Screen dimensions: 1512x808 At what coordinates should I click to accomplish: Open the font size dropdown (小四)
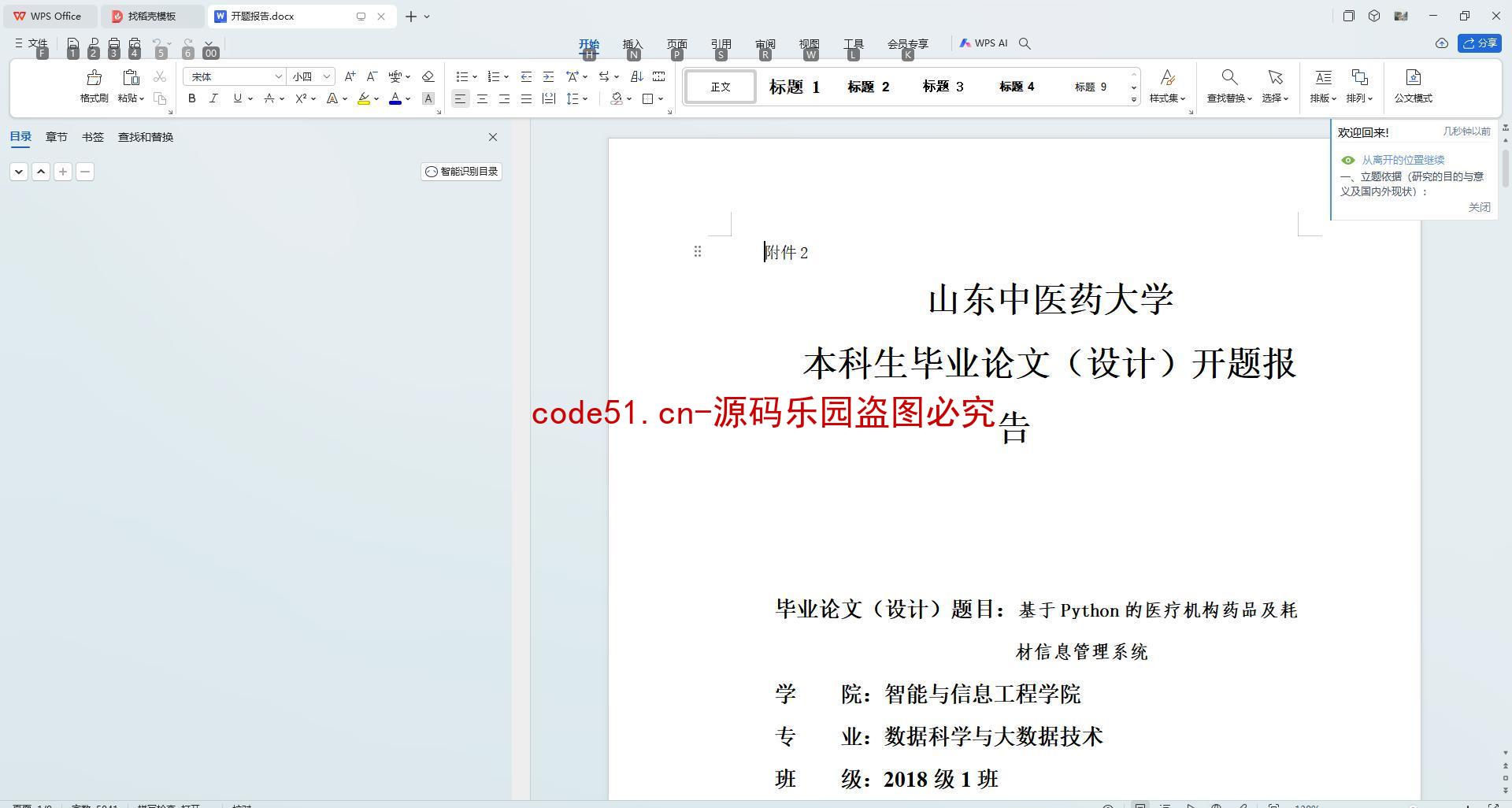326,76
